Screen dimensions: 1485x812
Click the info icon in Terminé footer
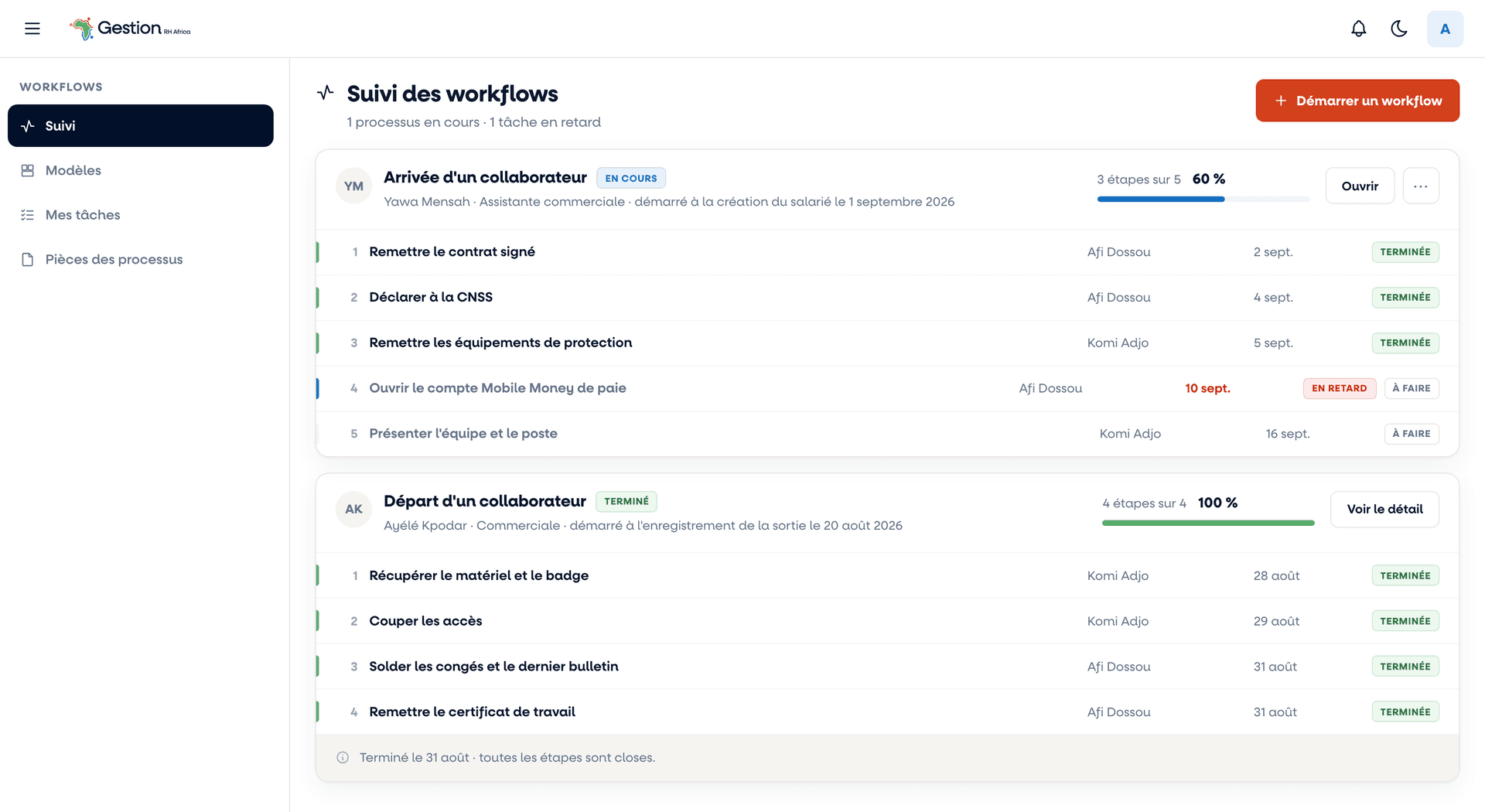pyautogui.click(x=343, y=758)
